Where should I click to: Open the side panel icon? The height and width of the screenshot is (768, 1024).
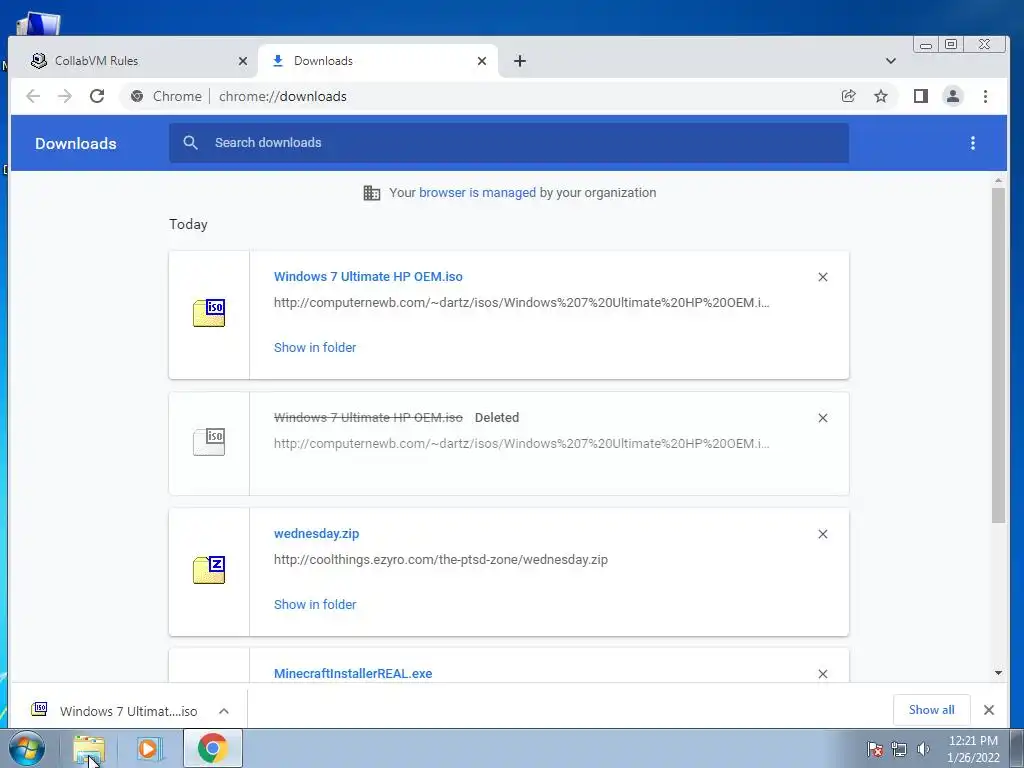pyautogui.click(x=921, y=96)
